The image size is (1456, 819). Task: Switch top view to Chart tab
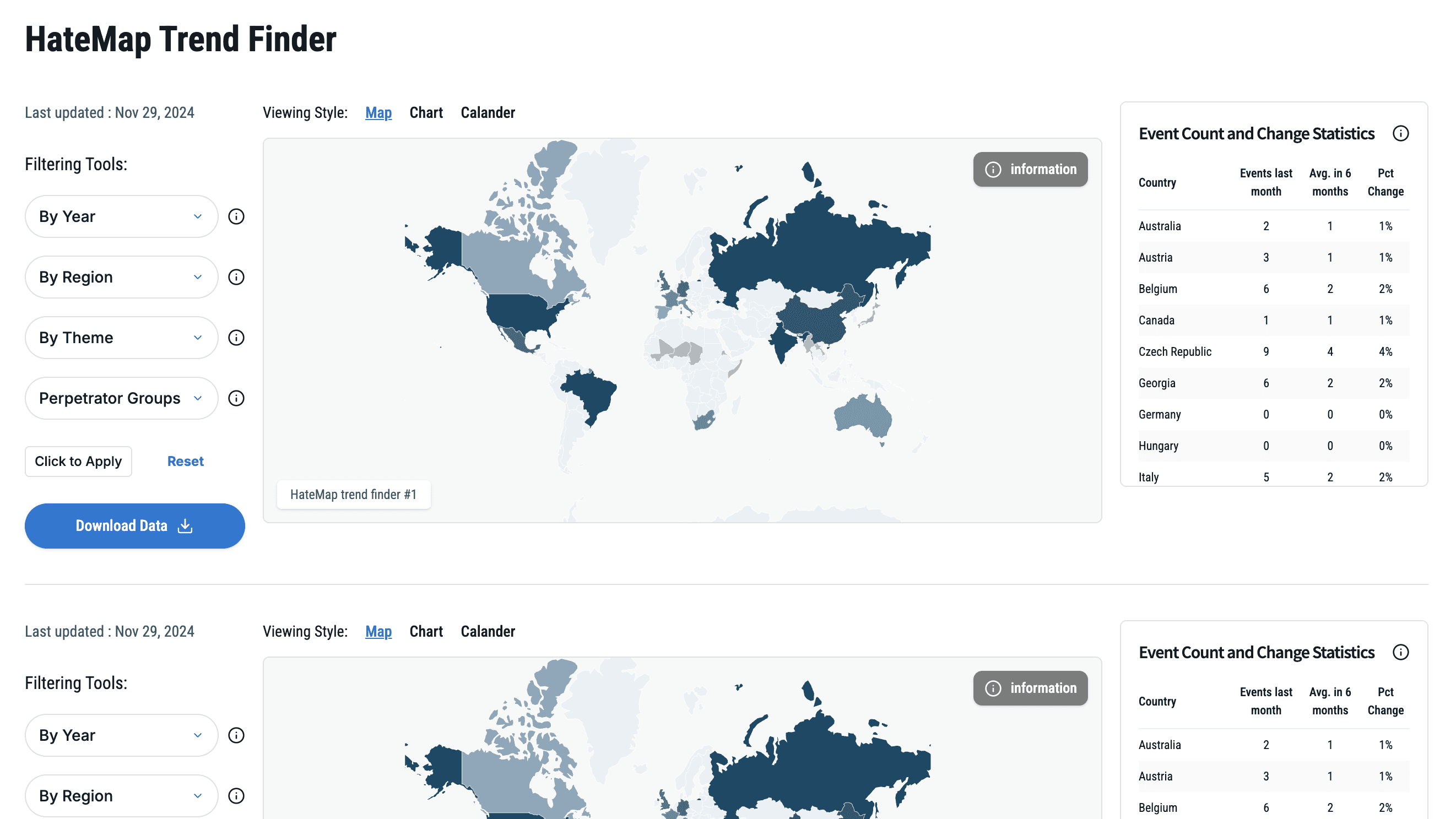click(x=426, y=112)
